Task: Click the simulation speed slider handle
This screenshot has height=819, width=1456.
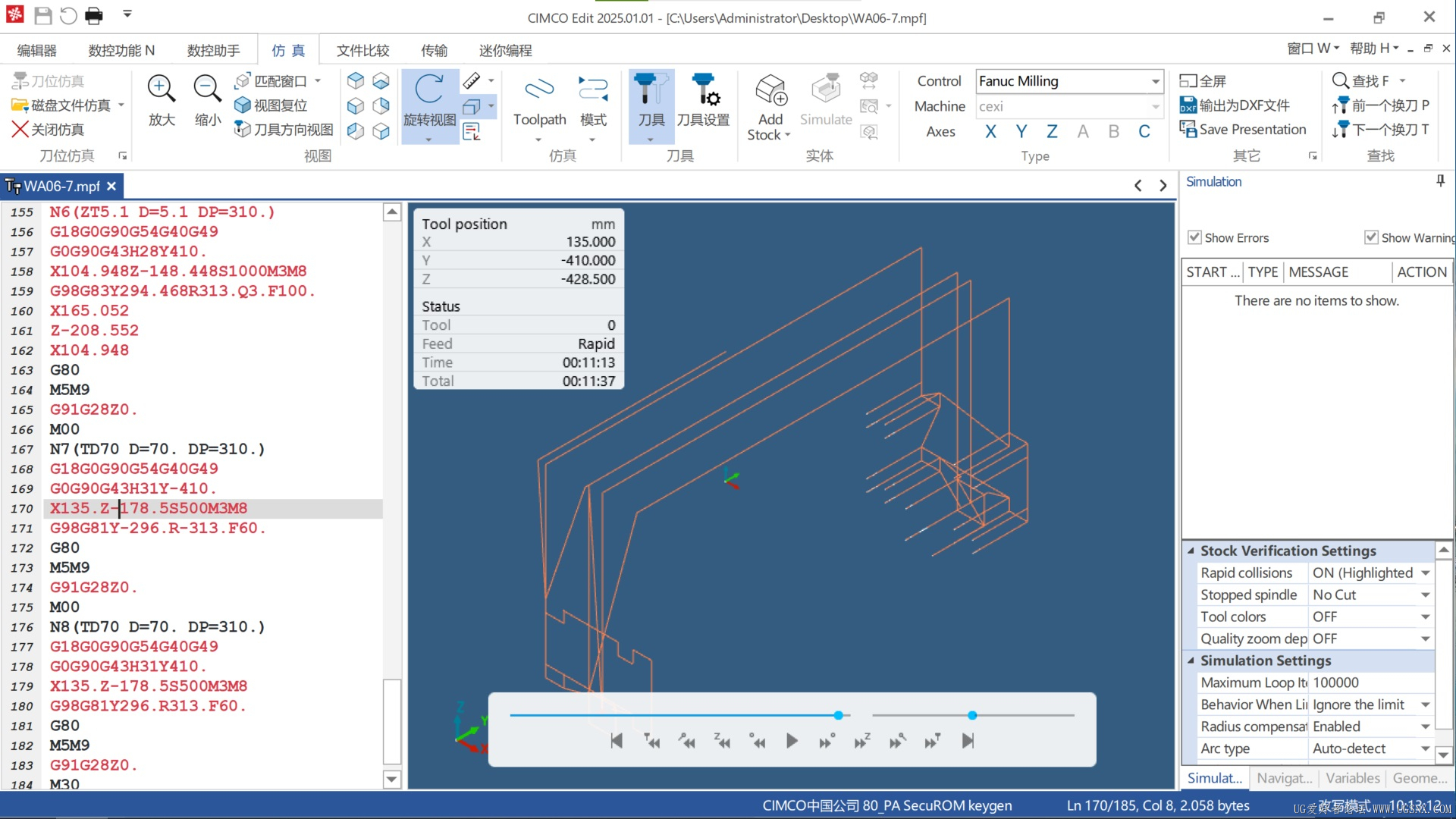Action: (x=972, y=715)
